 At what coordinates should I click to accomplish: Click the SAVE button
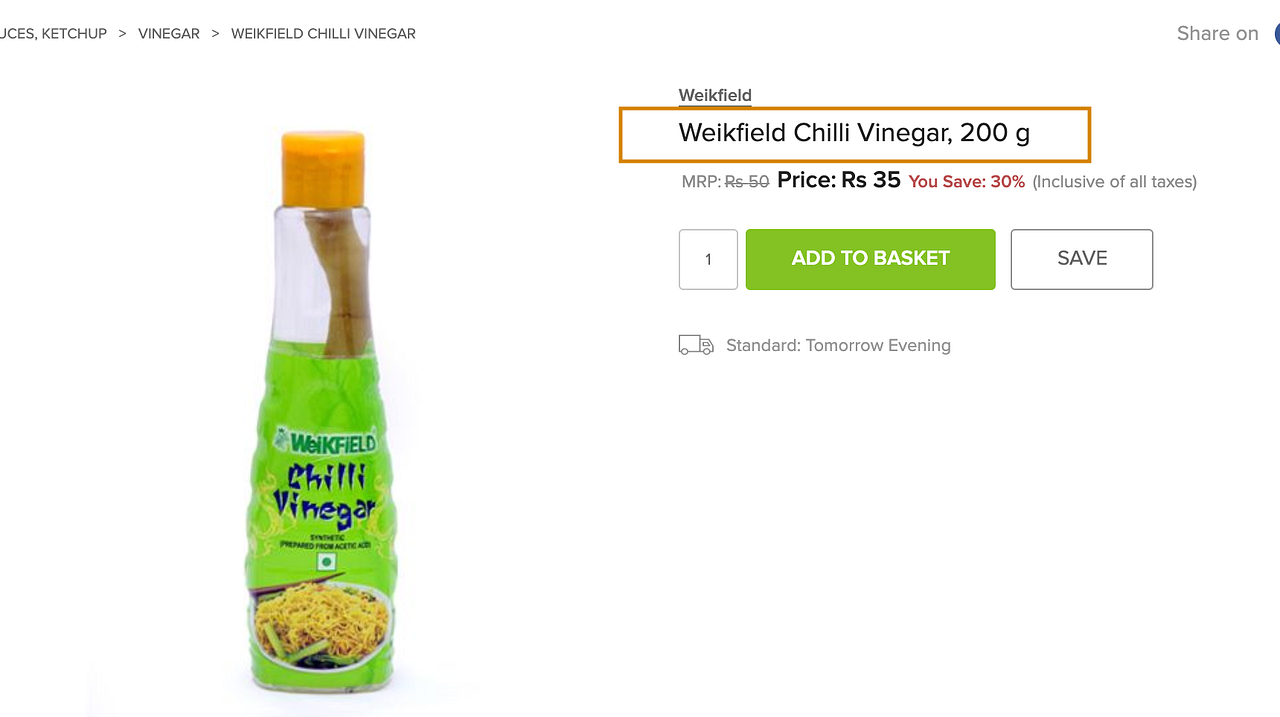pos(1082,259)
